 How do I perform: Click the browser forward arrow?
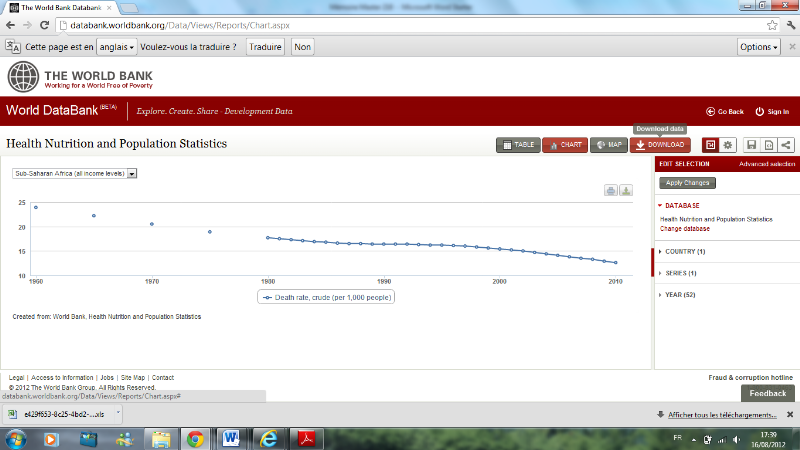pos(27,25)
